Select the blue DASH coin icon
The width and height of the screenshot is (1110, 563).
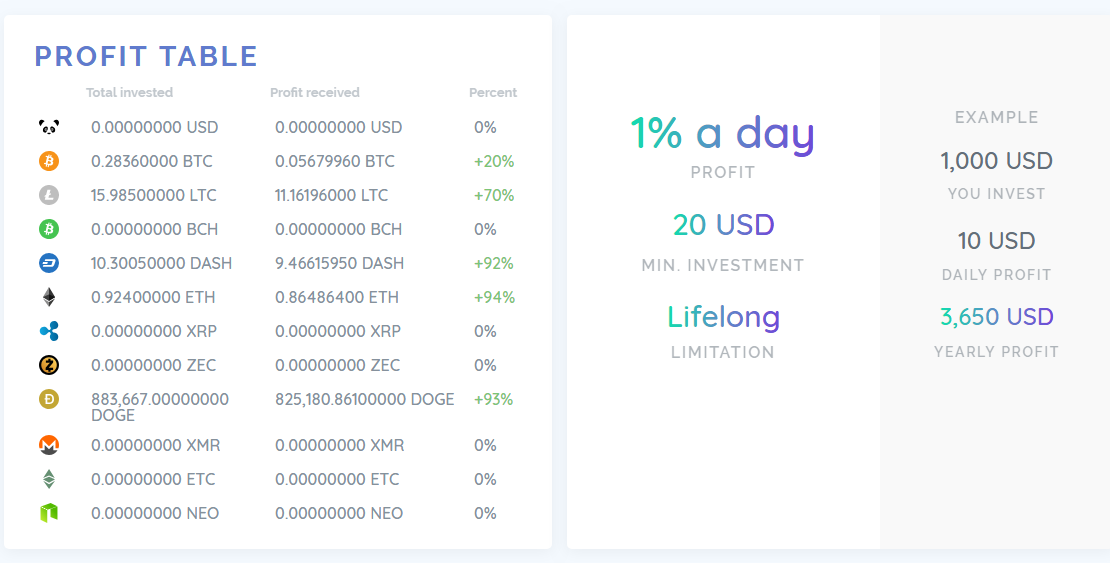(49, 263)
